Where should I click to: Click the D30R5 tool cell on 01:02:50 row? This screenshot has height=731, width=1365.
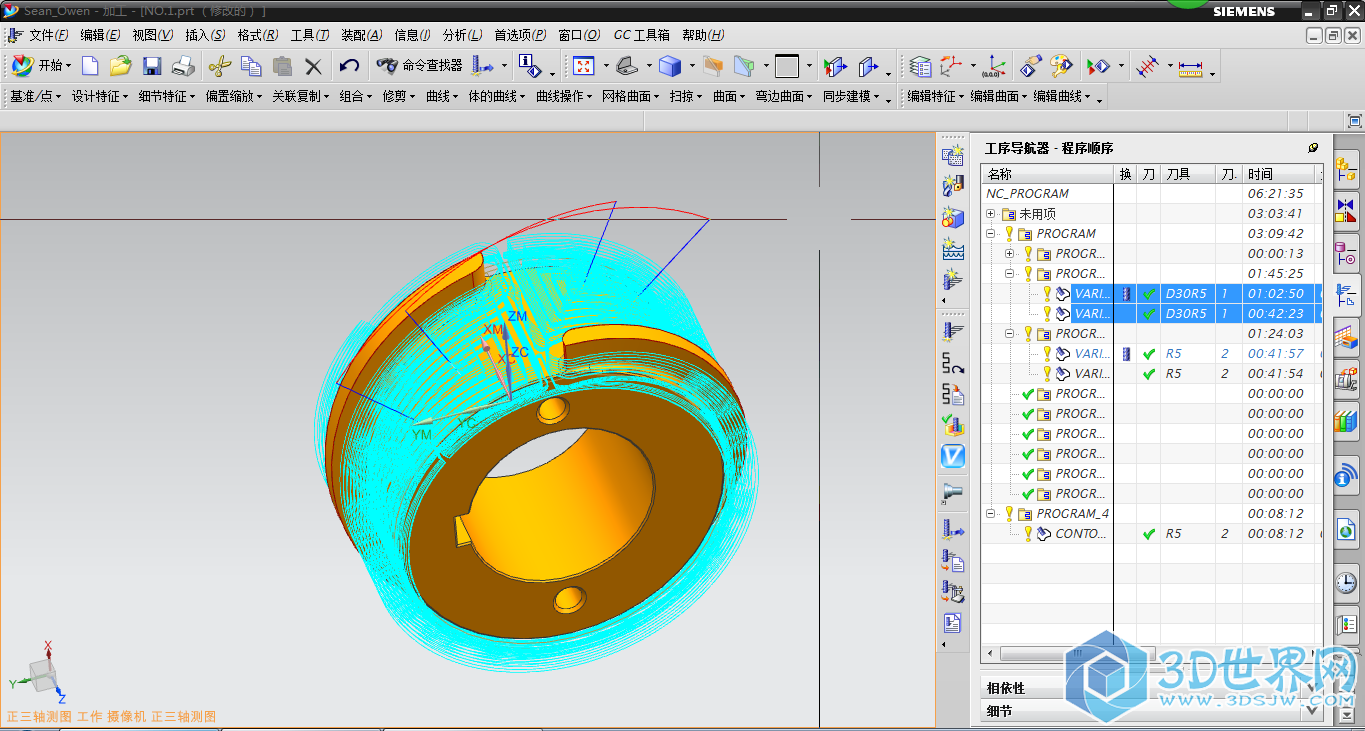click(x=1187, y=294)
